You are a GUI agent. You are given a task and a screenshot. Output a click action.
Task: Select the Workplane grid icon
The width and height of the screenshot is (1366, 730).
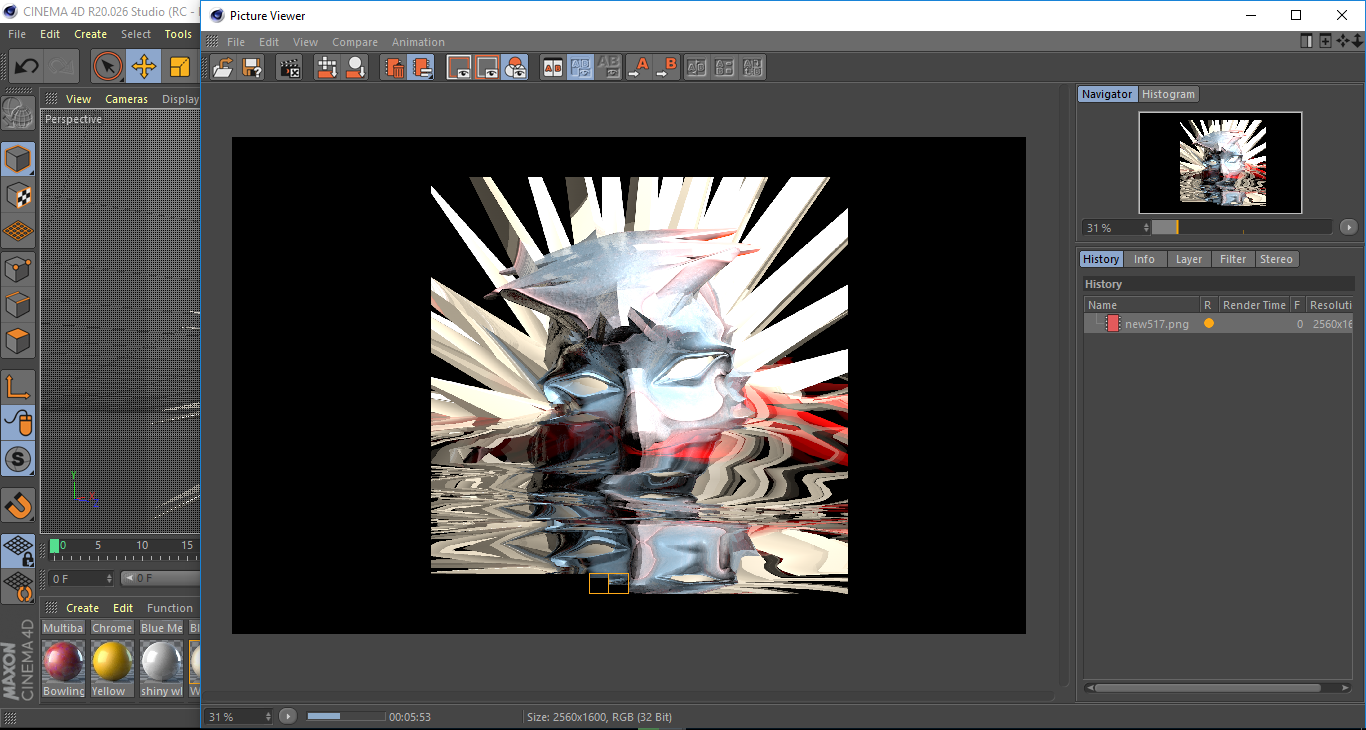point(18,231)
